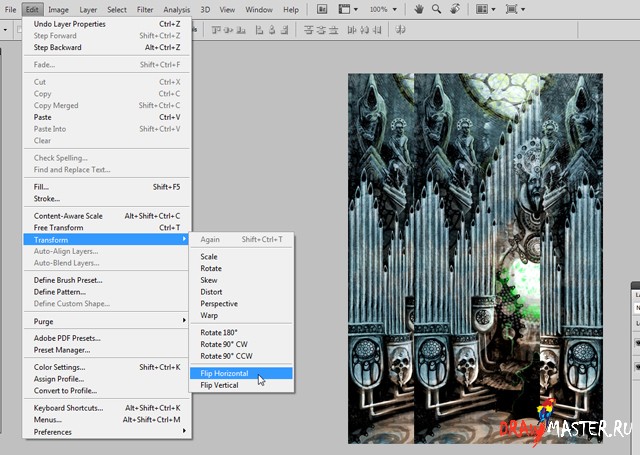Click Distribute Horizontal Centers icon
Viewport: 640px width, 455px height.
coord(364,30)
